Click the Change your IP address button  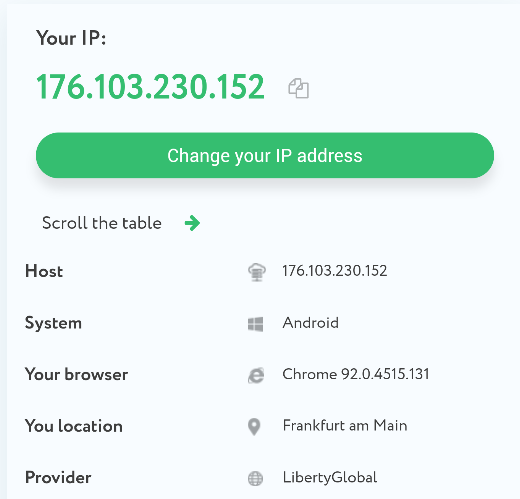[265, 155]
